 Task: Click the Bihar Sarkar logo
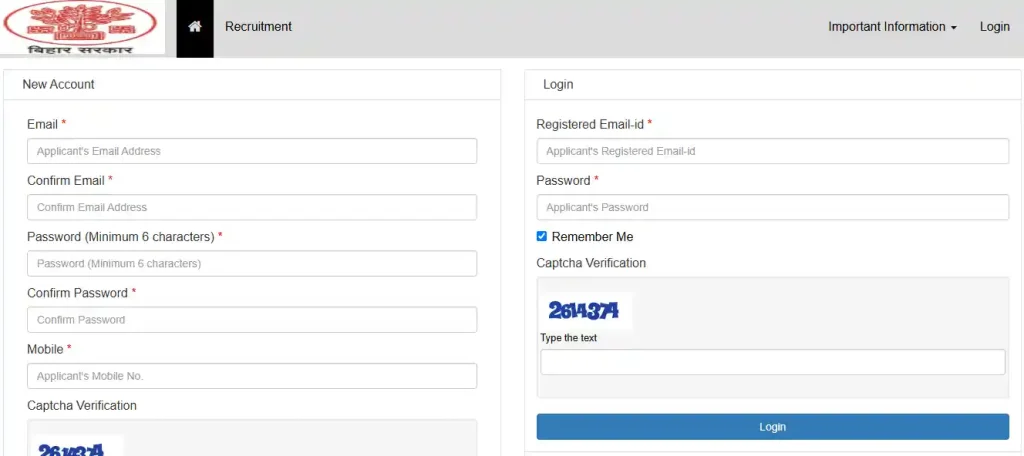pos(82,27)
